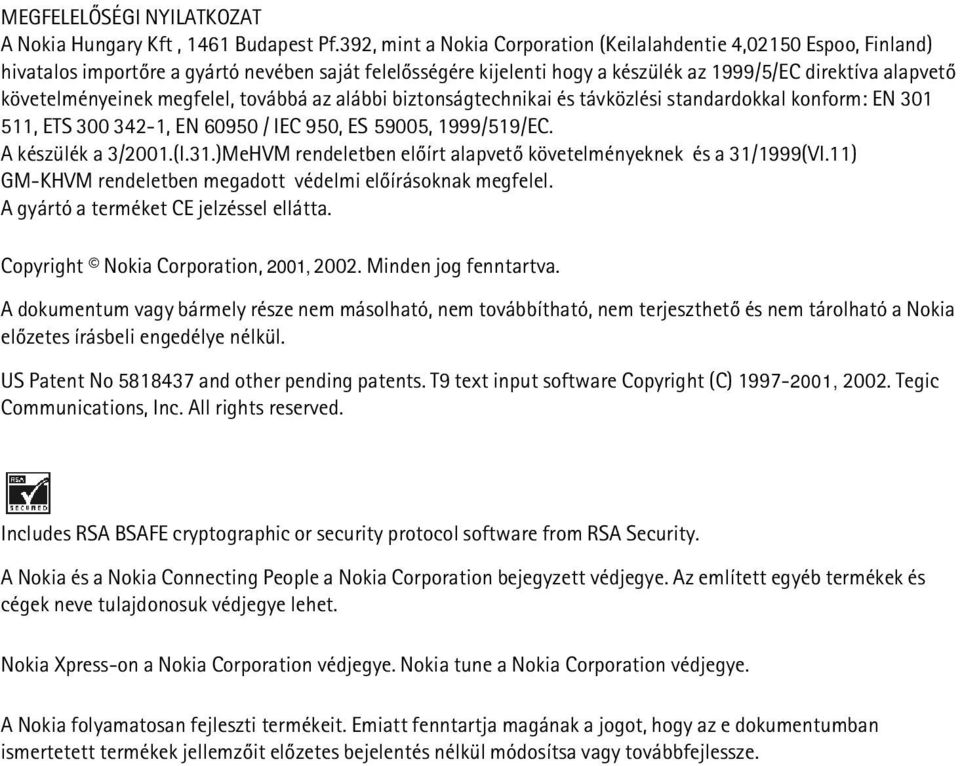Click the heading MEGFELELŐSÉGI NYILATKOZAT

click(x=131, y=17)
